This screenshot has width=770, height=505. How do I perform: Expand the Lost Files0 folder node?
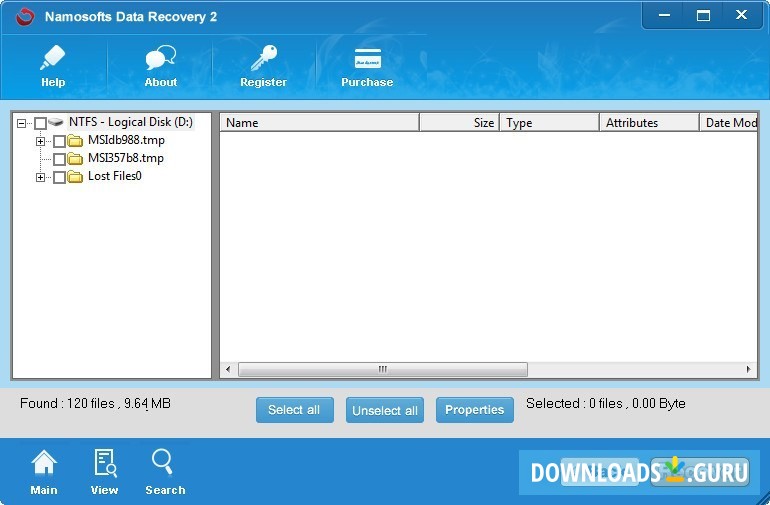pyautogui.click(x=40, y=177)
